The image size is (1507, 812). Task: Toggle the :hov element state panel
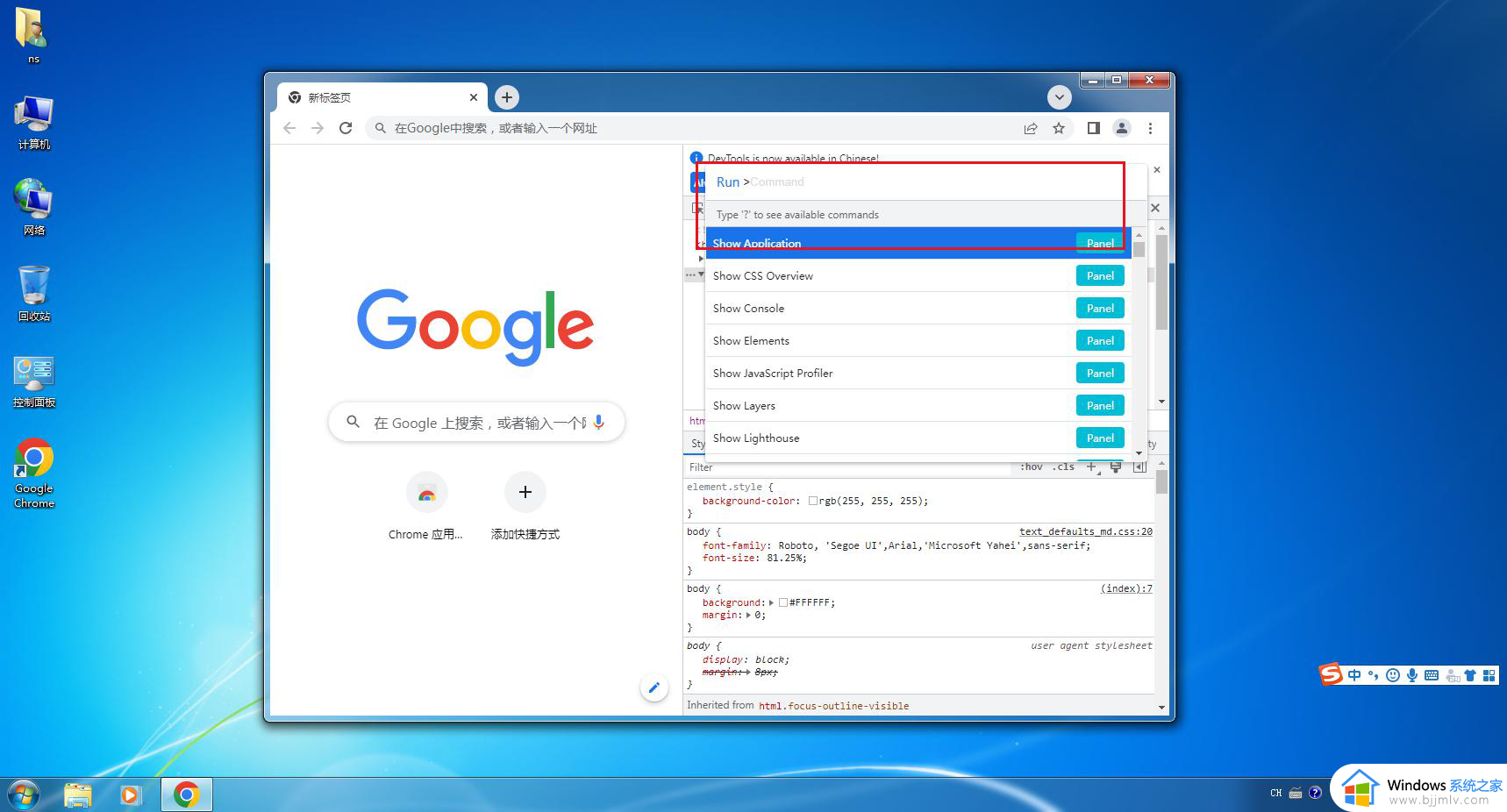[1032, 467]
